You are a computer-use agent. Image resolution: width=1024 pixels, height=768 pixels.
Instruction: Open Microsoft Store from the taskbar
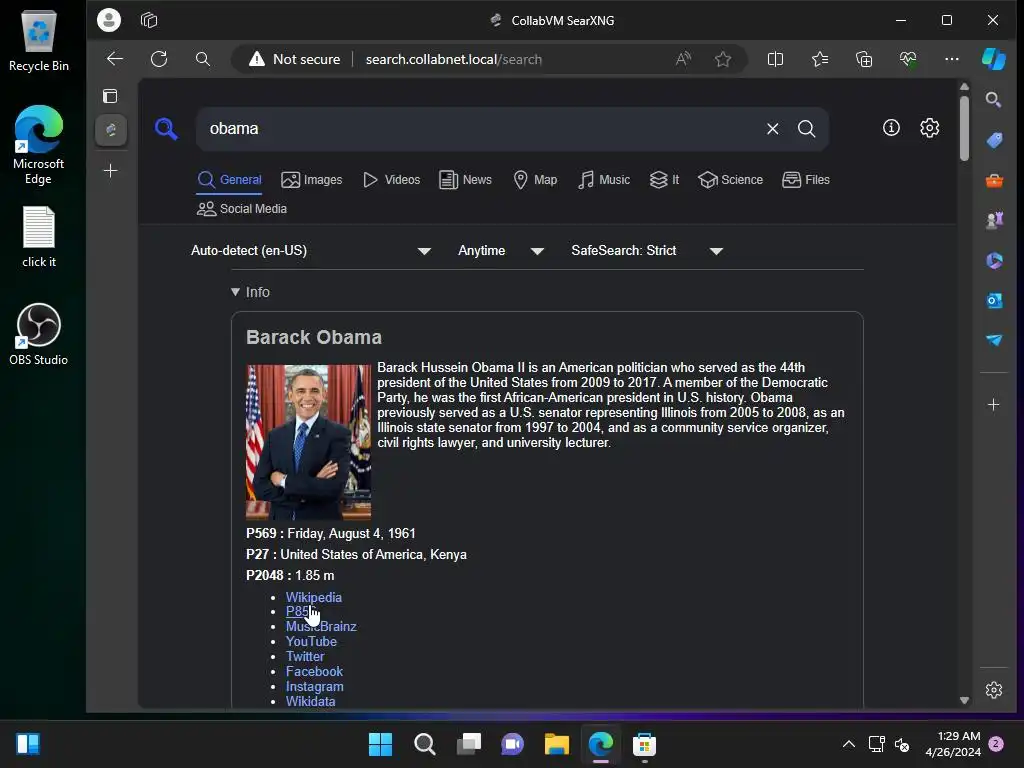[x=644, y=744]
